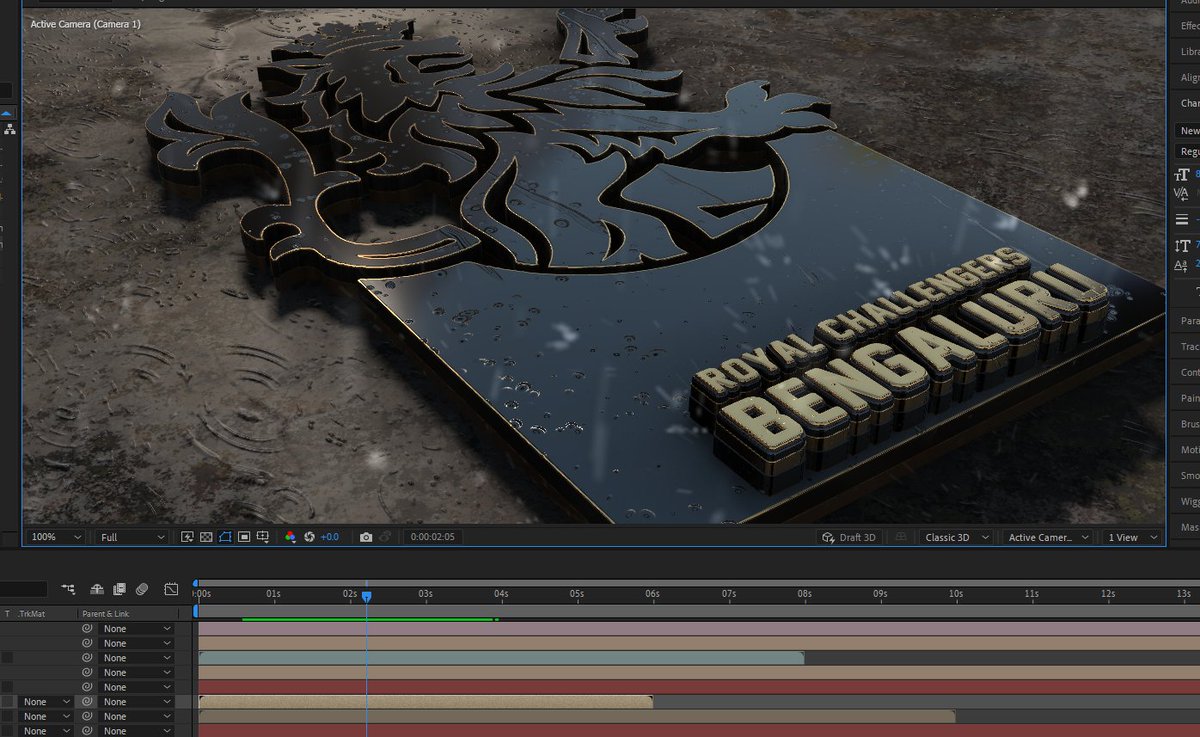Screen dimensions: 1200x737
Task: Click the +0.0 exposure value
Action: click(329, 537)
